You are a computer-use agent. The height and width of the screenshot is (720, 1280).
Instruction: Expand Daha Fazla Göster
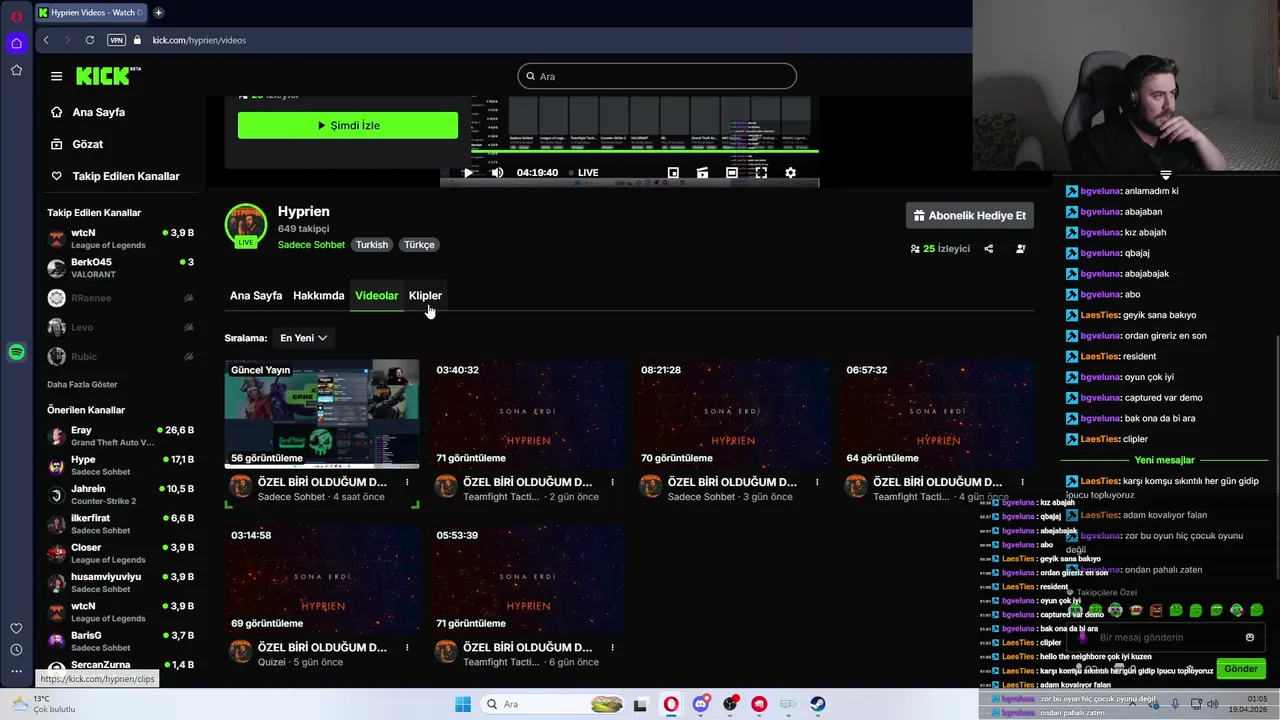click(82, 385)
